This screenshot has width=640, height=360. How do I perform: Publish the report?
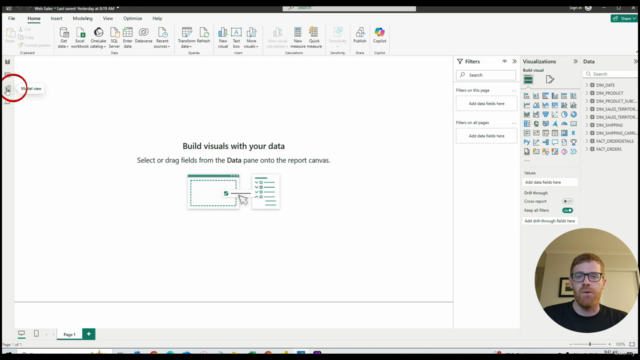(360, 36)
